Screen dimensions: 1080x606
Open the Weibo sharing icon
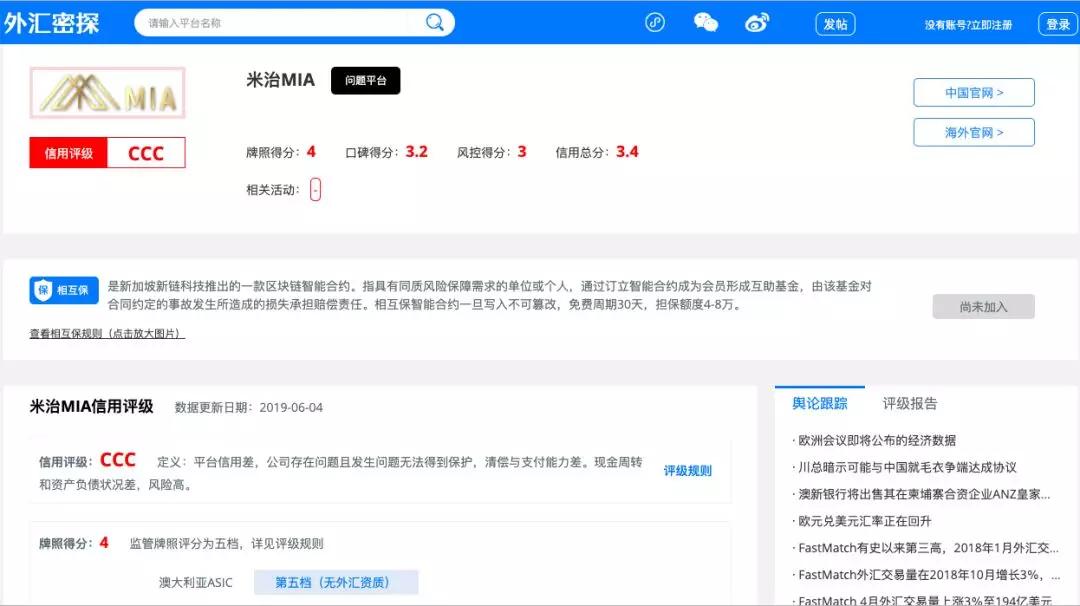coord(757,21)
